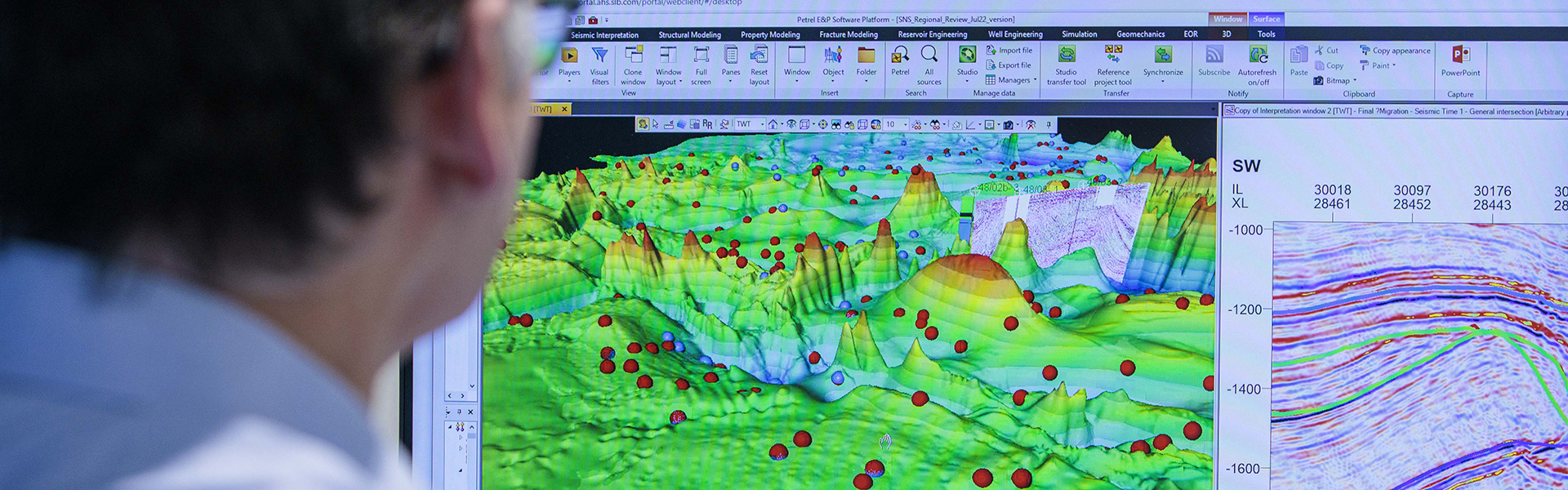Click the Export file button
The width and height of the screenshot is (1568, 490).
pos(1009,65)
